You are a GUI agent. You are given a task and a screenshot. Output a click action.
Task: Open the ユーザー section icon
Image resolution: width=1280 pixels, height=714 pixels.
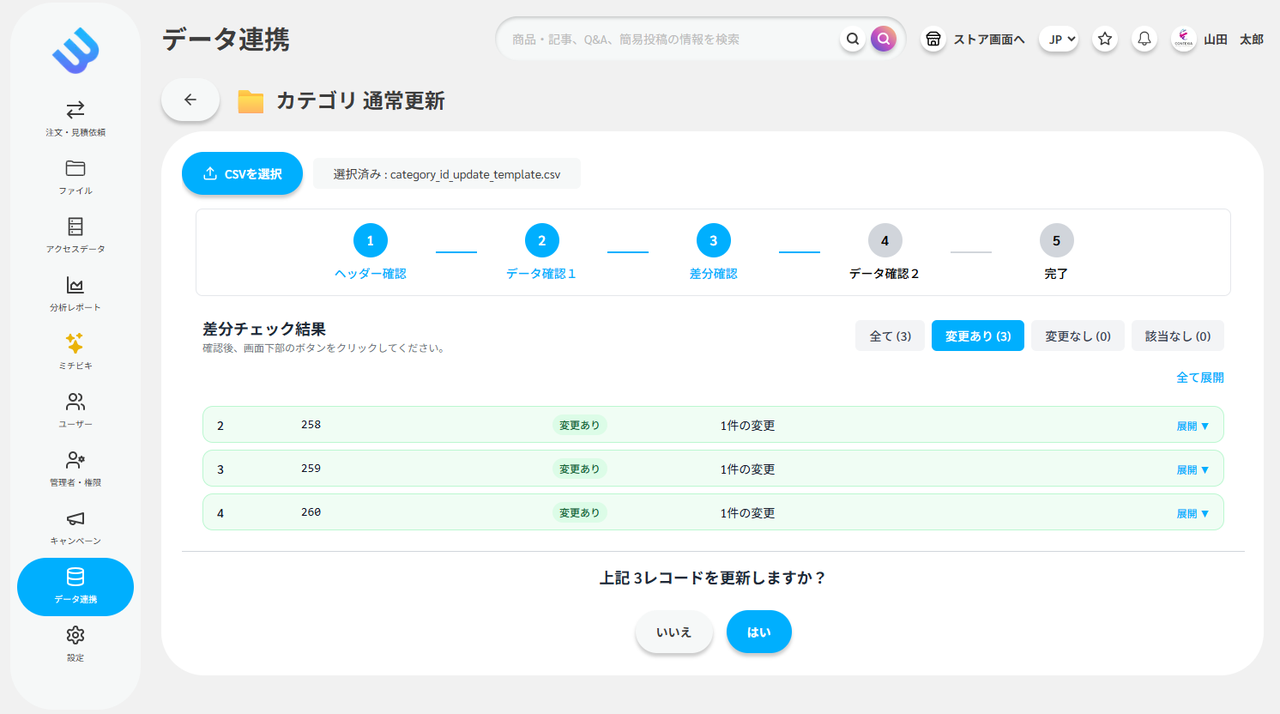(74, 403)
